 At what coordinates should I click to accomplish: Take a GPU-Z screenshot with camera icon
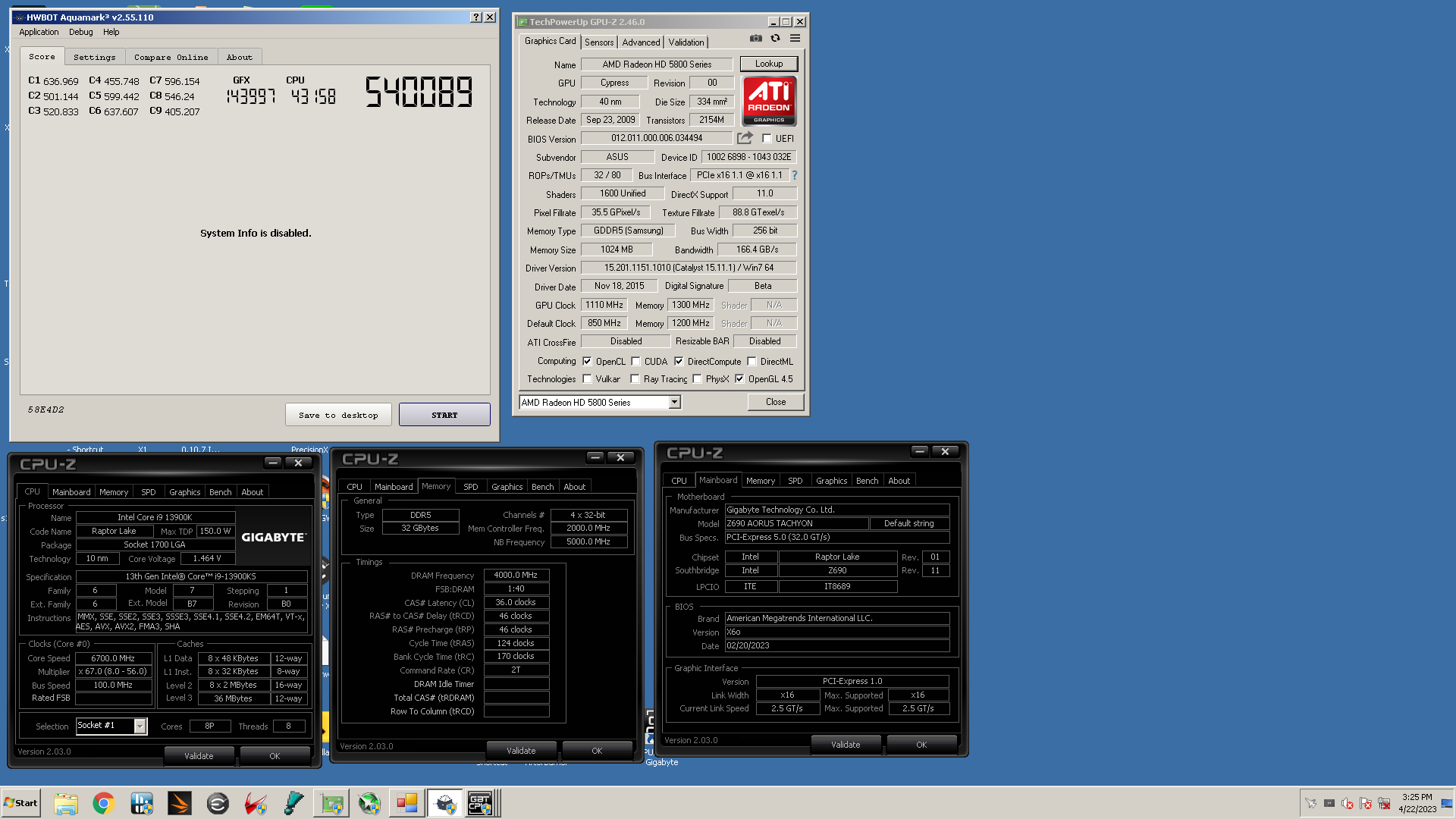[x=755, y=38]
